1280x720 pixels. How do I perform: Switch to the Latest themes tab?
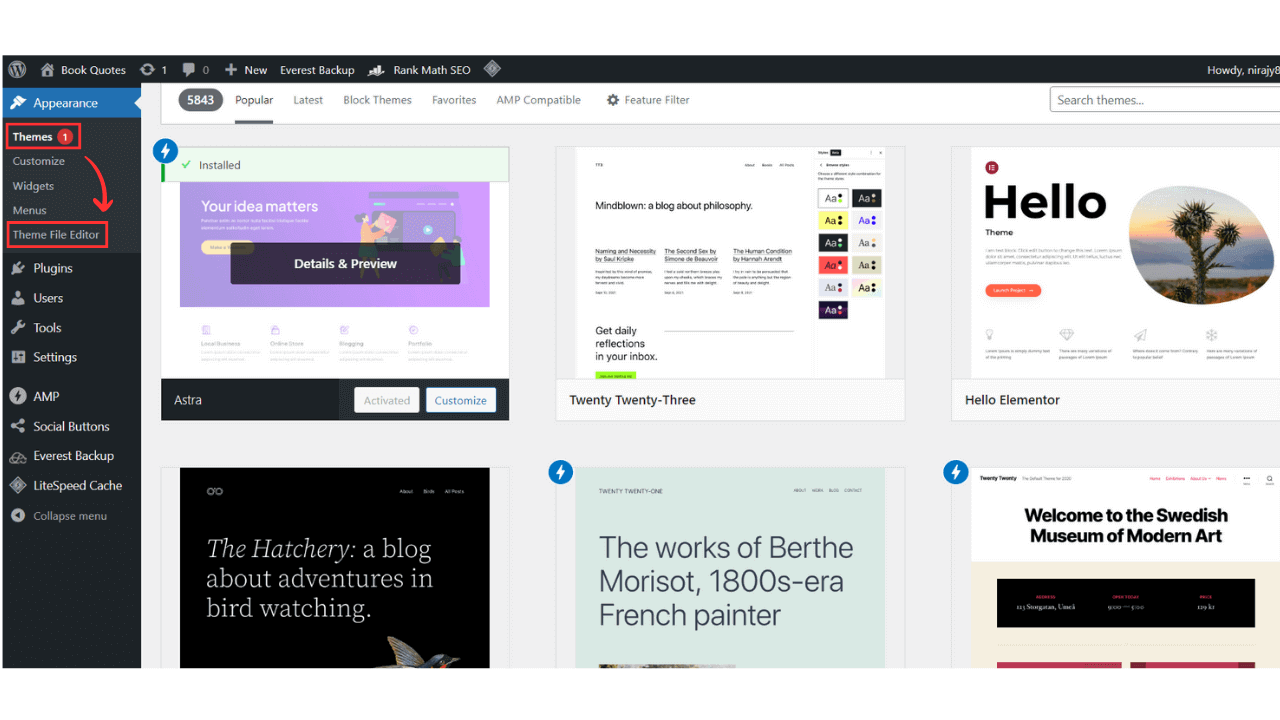308,100
